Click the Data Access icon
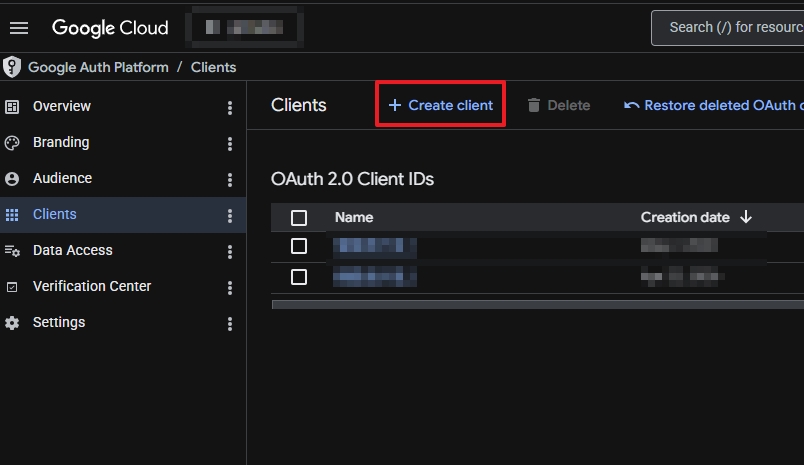This screenshot has width=804, height=465. click(12, 251)
